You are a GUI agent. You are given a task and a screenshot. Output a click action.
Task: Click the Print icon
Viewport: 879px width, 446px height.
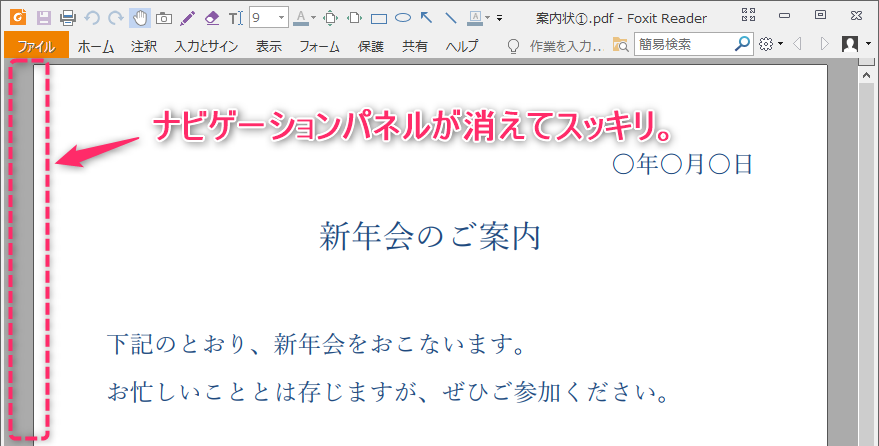coord(68,18)
